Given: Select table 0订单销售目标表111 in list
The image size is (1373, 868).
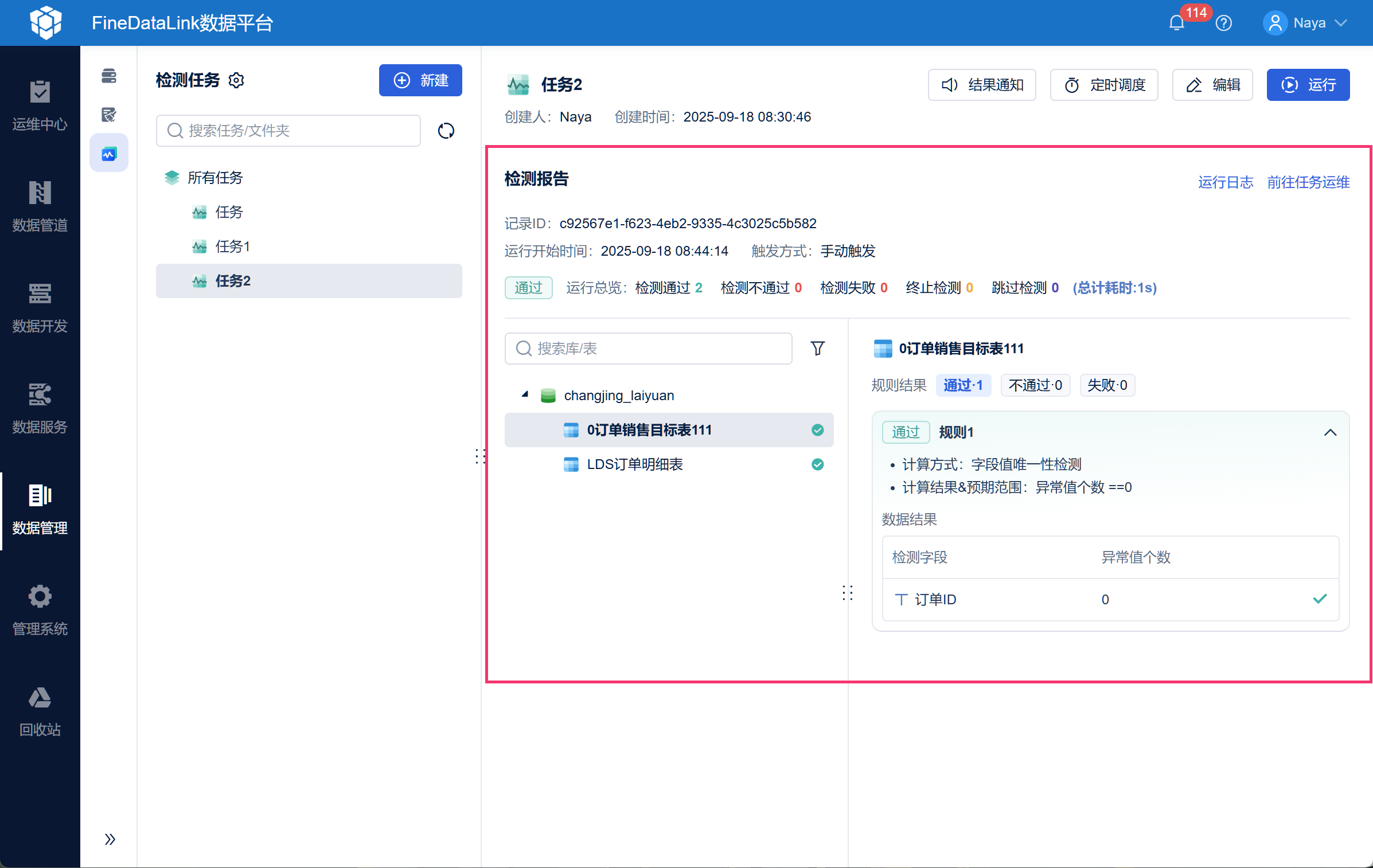Looking at the screenshot, I should tap(669, 430).
